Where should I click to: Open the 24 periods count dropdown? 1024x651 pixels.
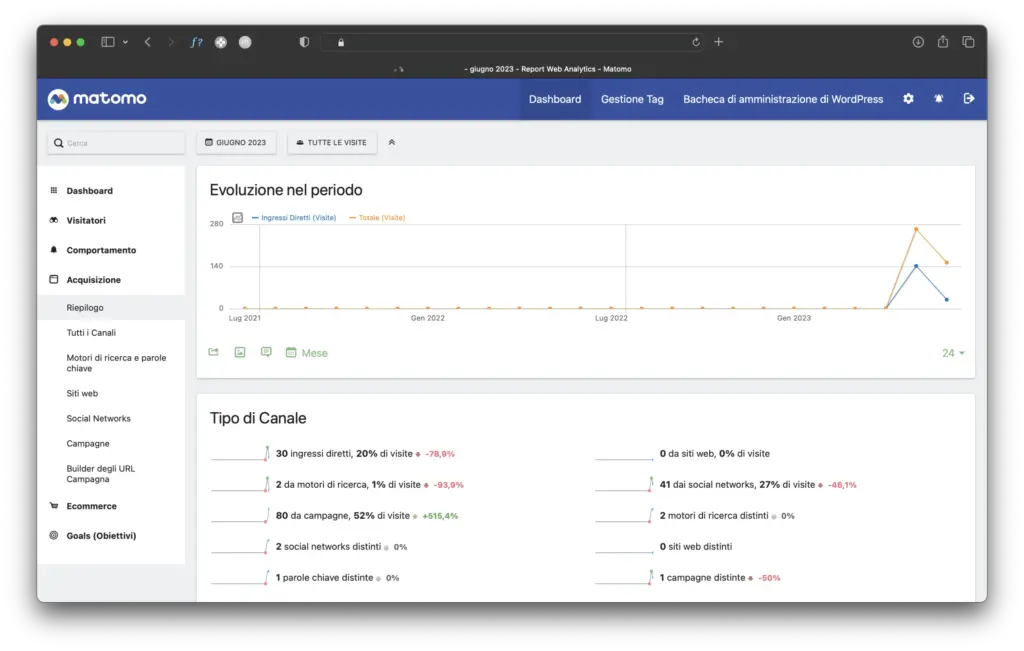coord(953,353)
